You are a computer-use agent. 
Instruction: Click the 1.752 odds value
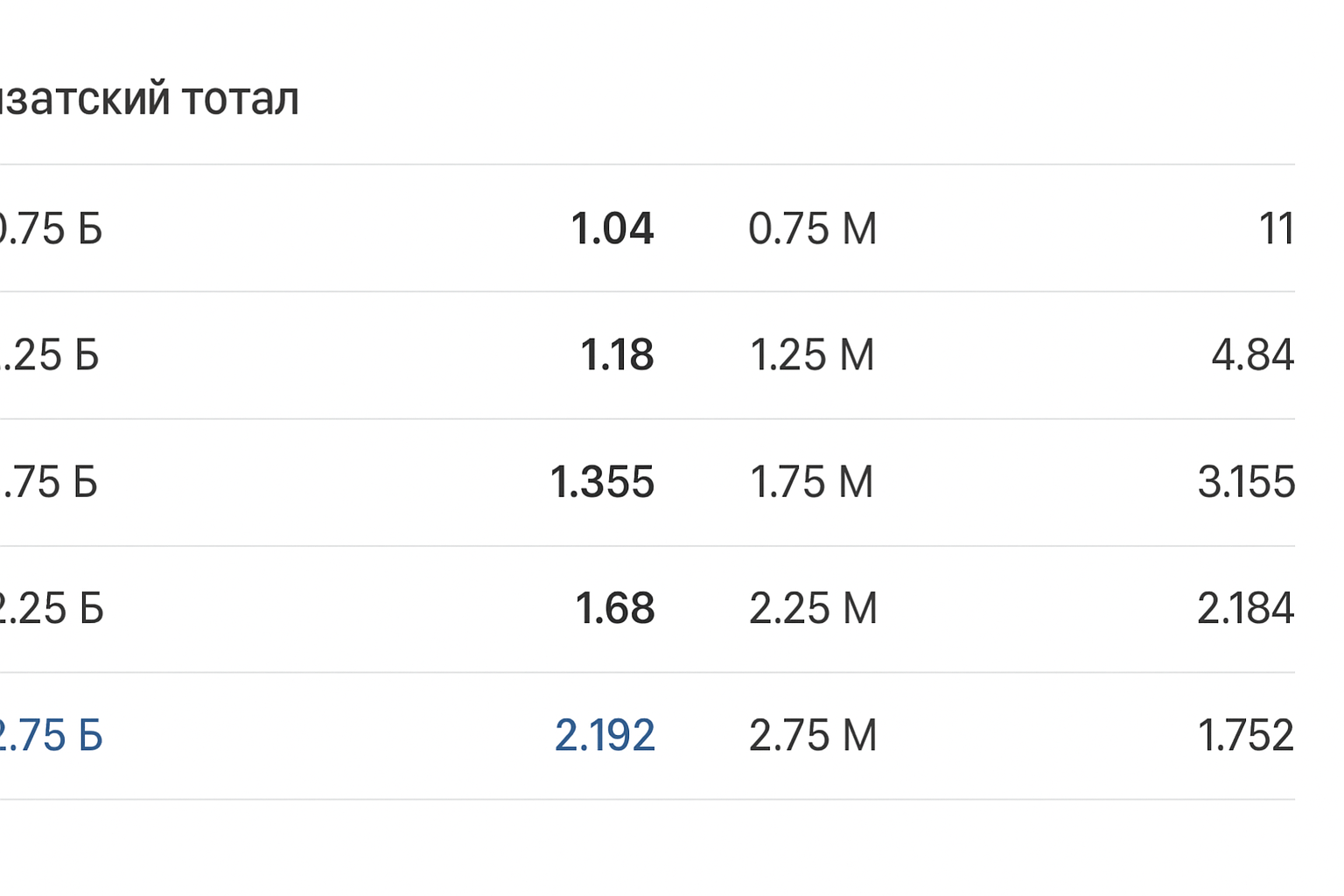[x=1245, y=736]
